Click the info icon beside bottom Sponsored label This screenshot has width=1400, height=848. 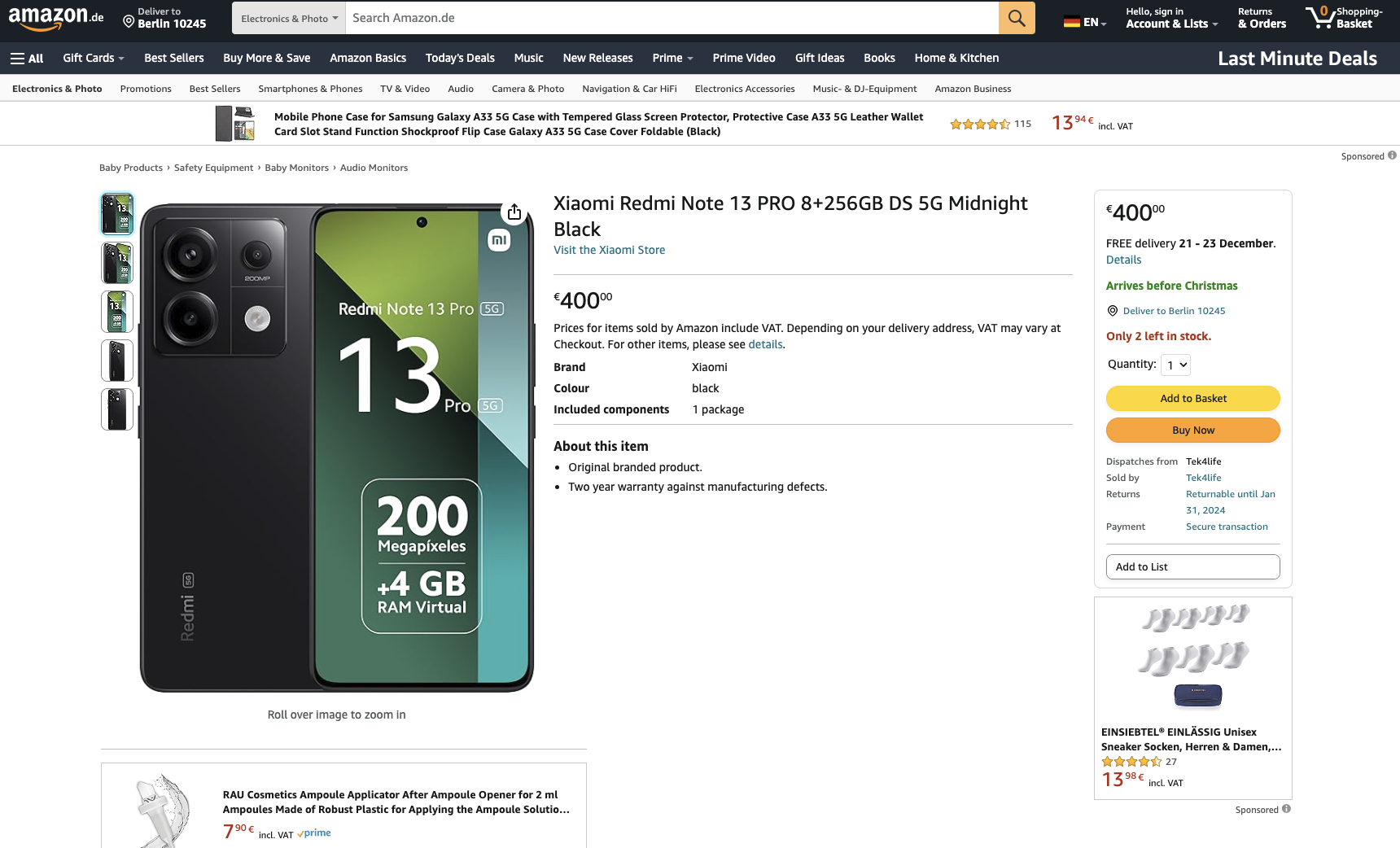pyautogui.click(x=1286, y=809)
